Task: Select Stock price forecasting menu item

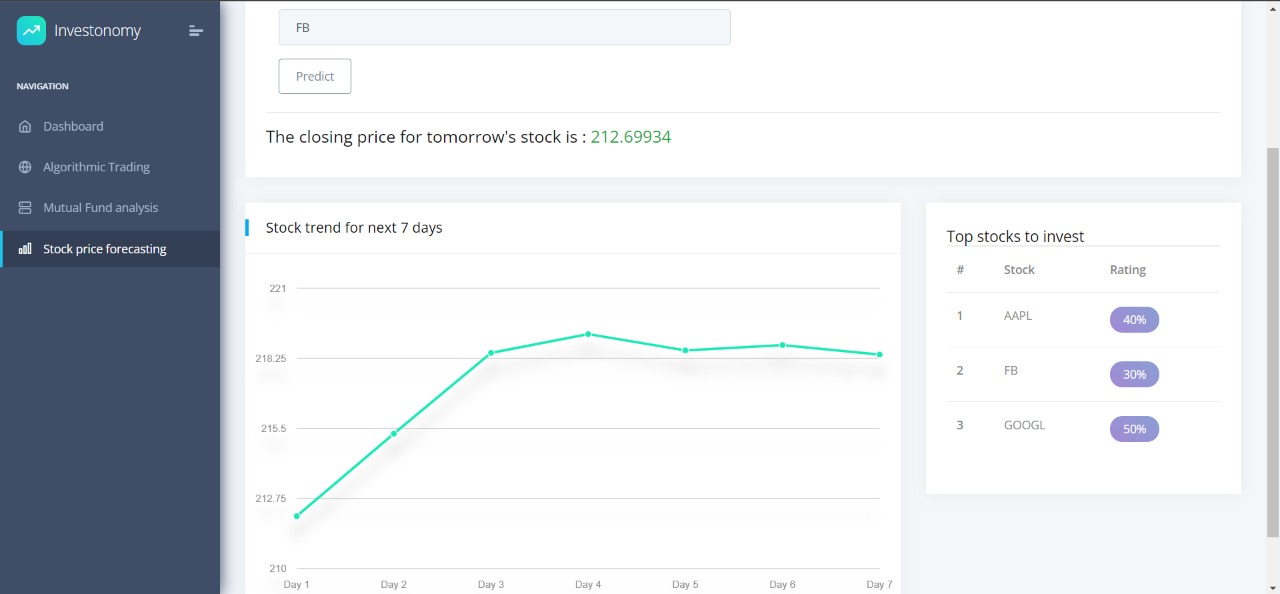Action: click(104, 249)
